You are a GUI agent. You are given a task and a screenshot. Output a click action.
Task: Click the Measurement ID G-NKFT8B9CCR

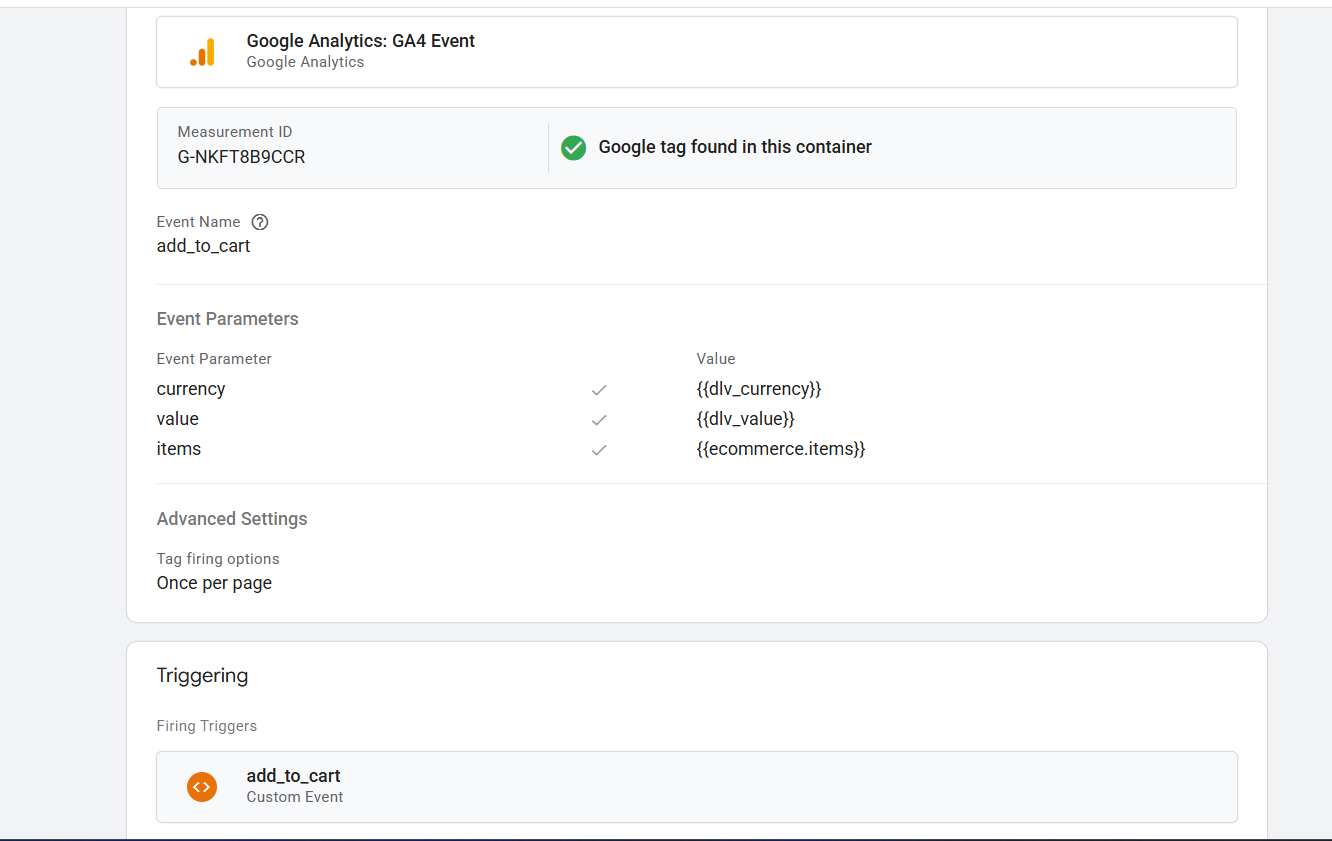point(241,157)
